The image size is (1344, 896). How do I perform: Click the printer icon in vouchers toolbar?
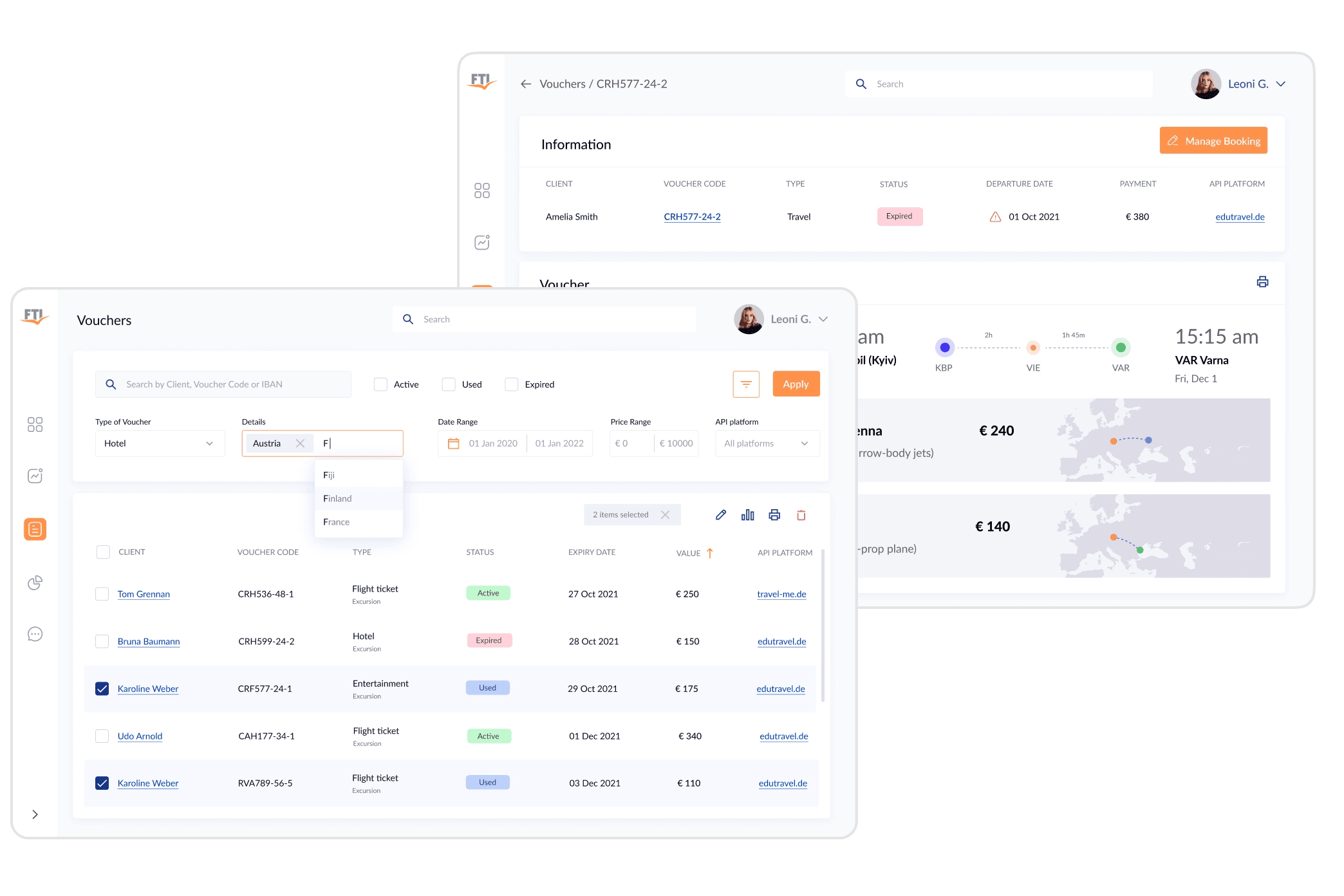click(x=774, y=515)
